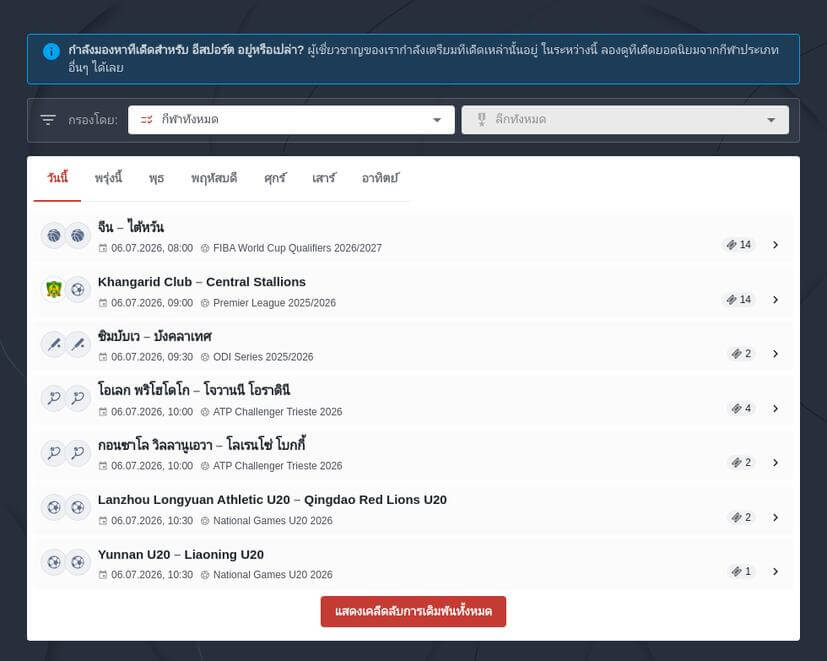Screen dimensions: 827x661
Task: Expand the กอนซาโล วิลลานูเอวา row chevron
Action: pos(775,463)
